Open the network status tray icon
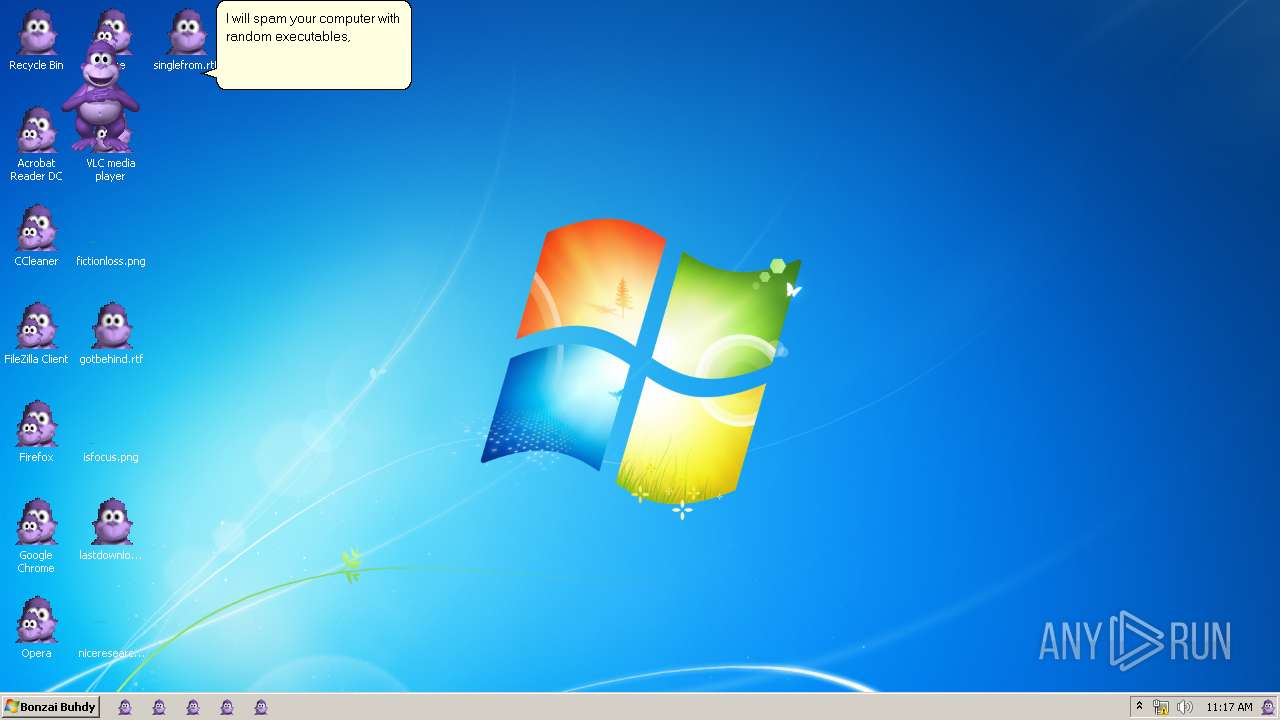This screenshot has width=1280, height=720. 1161,707
